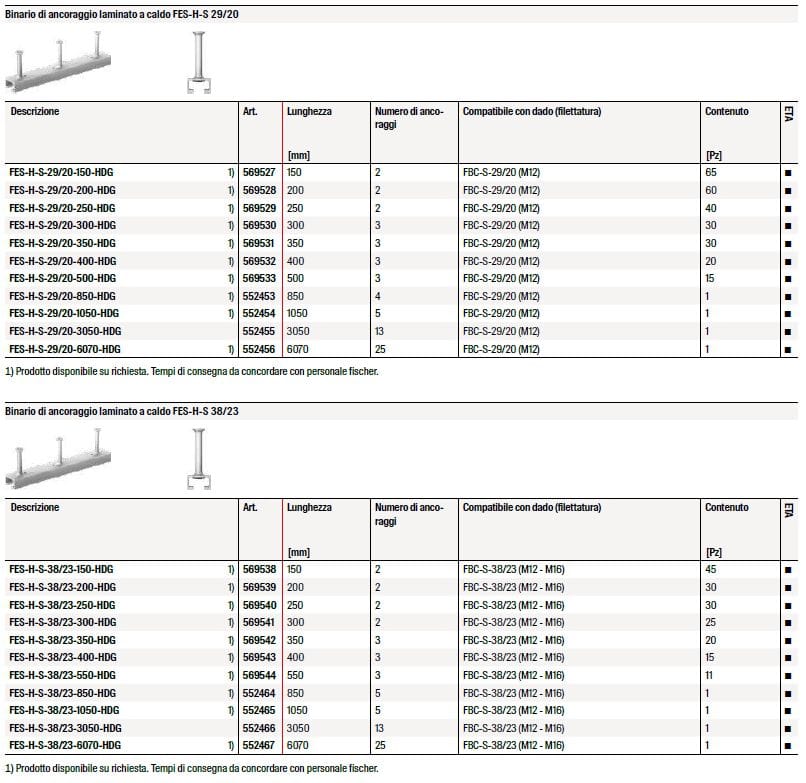
Task: Click the rotated ETA header of first table
Action: 788,117
